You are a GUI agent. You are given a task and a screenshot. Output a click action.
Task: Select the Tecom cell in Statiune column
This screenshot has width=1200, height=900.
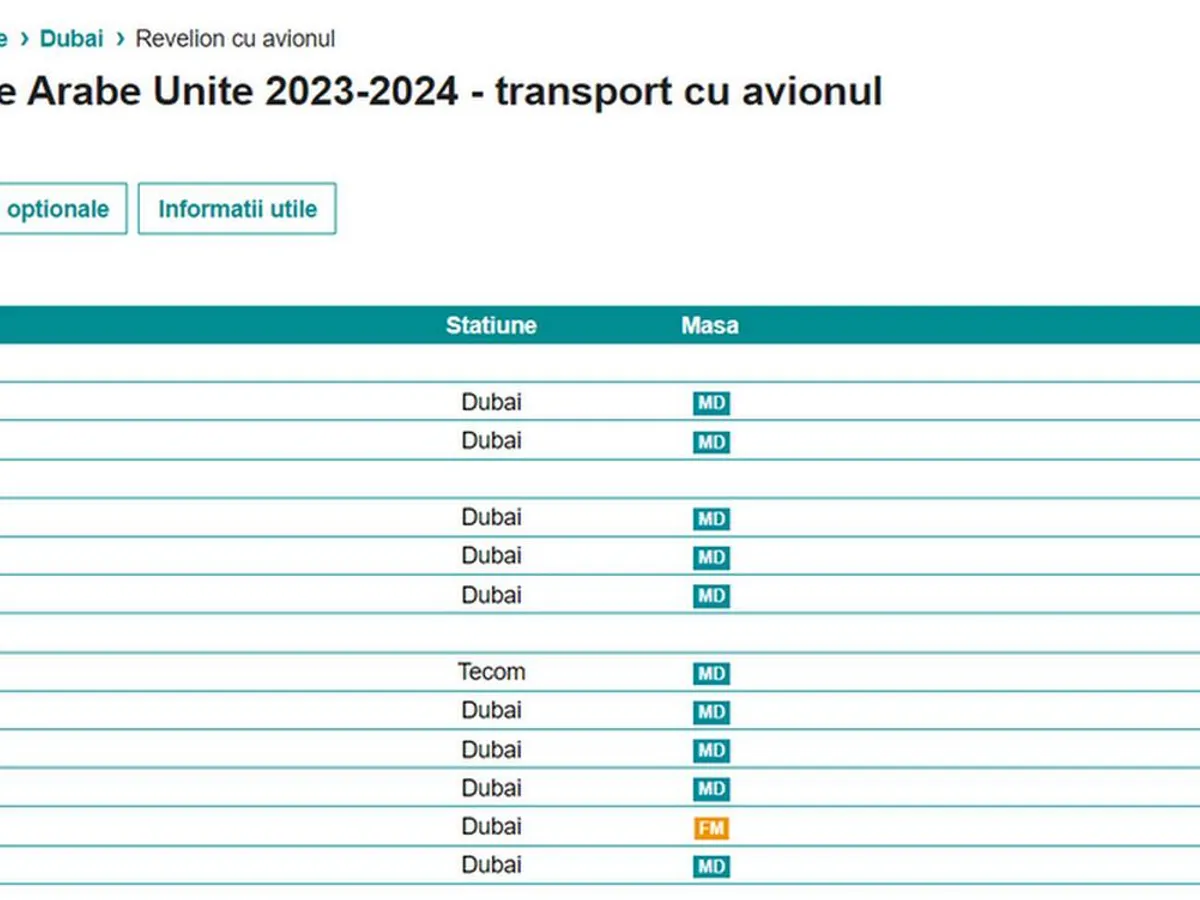(491, 672)
